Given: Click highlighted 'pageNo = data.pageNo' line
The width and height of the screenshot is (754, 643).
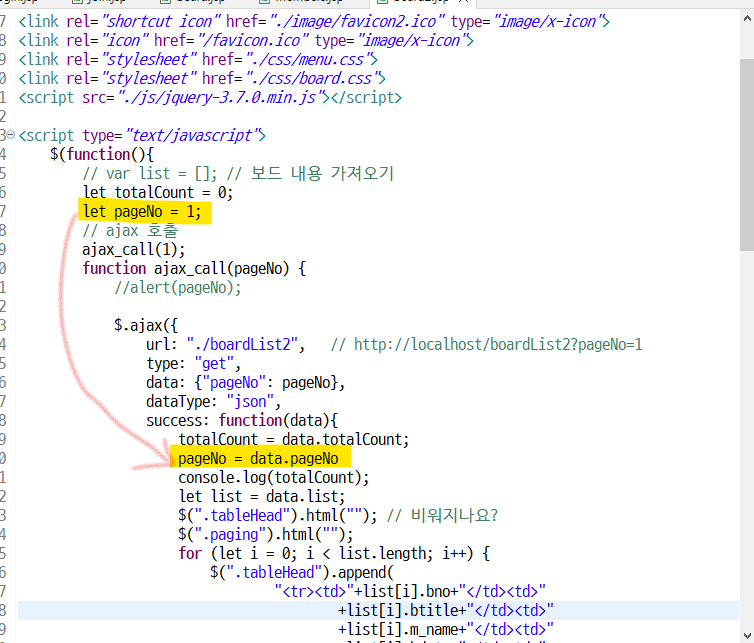Looking at the screenshot, I should tap(258, 459).
